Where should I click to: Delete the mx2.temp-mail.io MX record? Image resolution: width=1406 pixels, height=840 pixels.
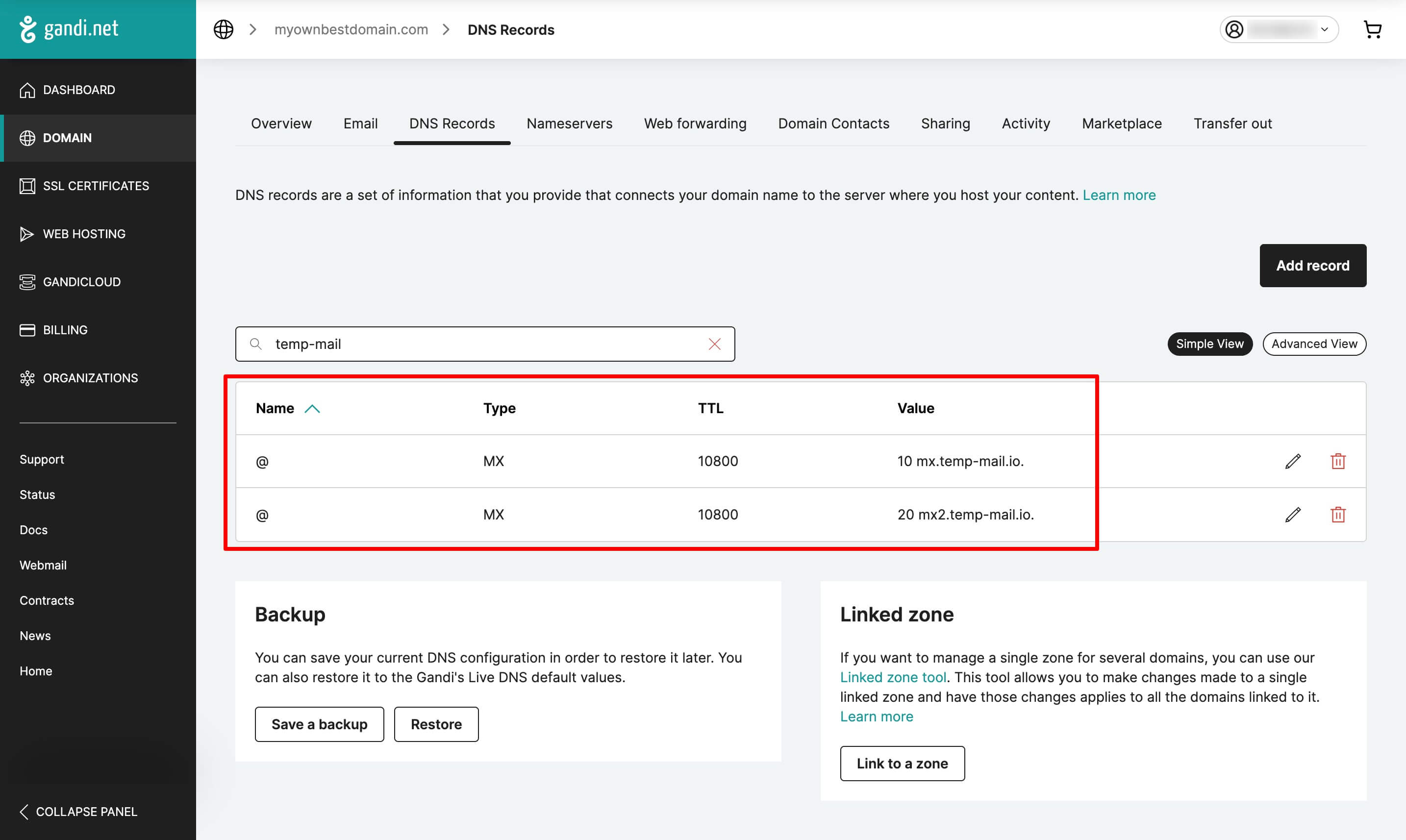[x=1337, y=515]
